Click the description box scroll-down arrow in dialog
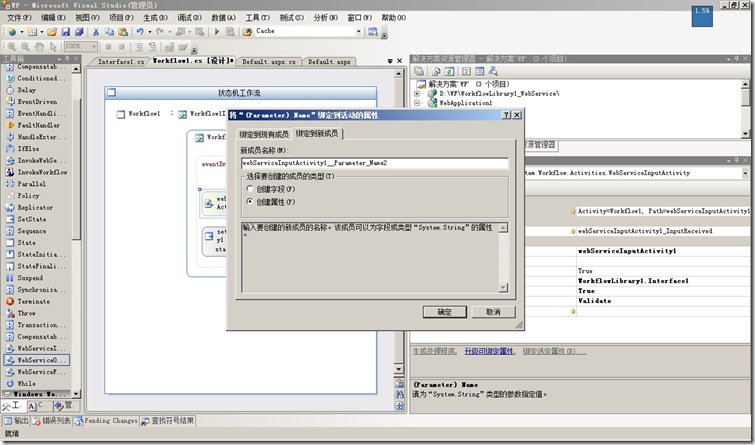 (503, 288)
